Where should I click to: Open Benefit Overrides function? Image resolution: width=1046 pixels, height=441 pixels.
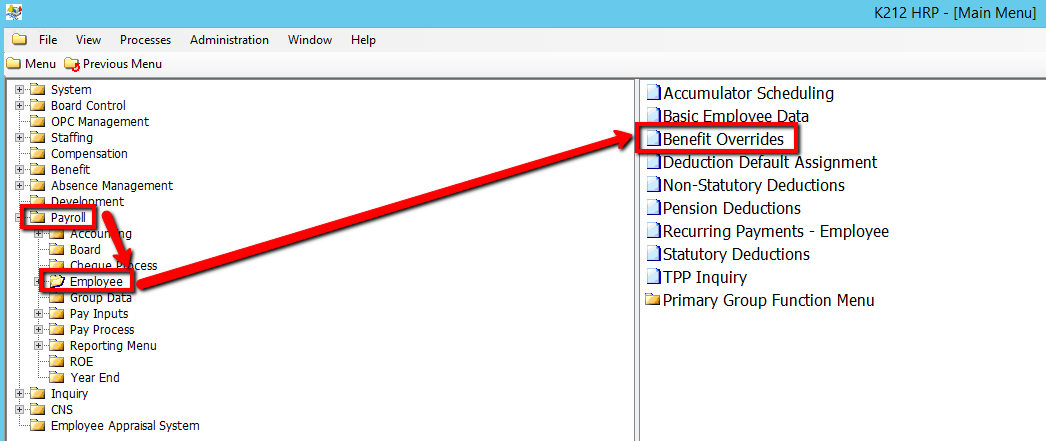[x=723, y=139]
